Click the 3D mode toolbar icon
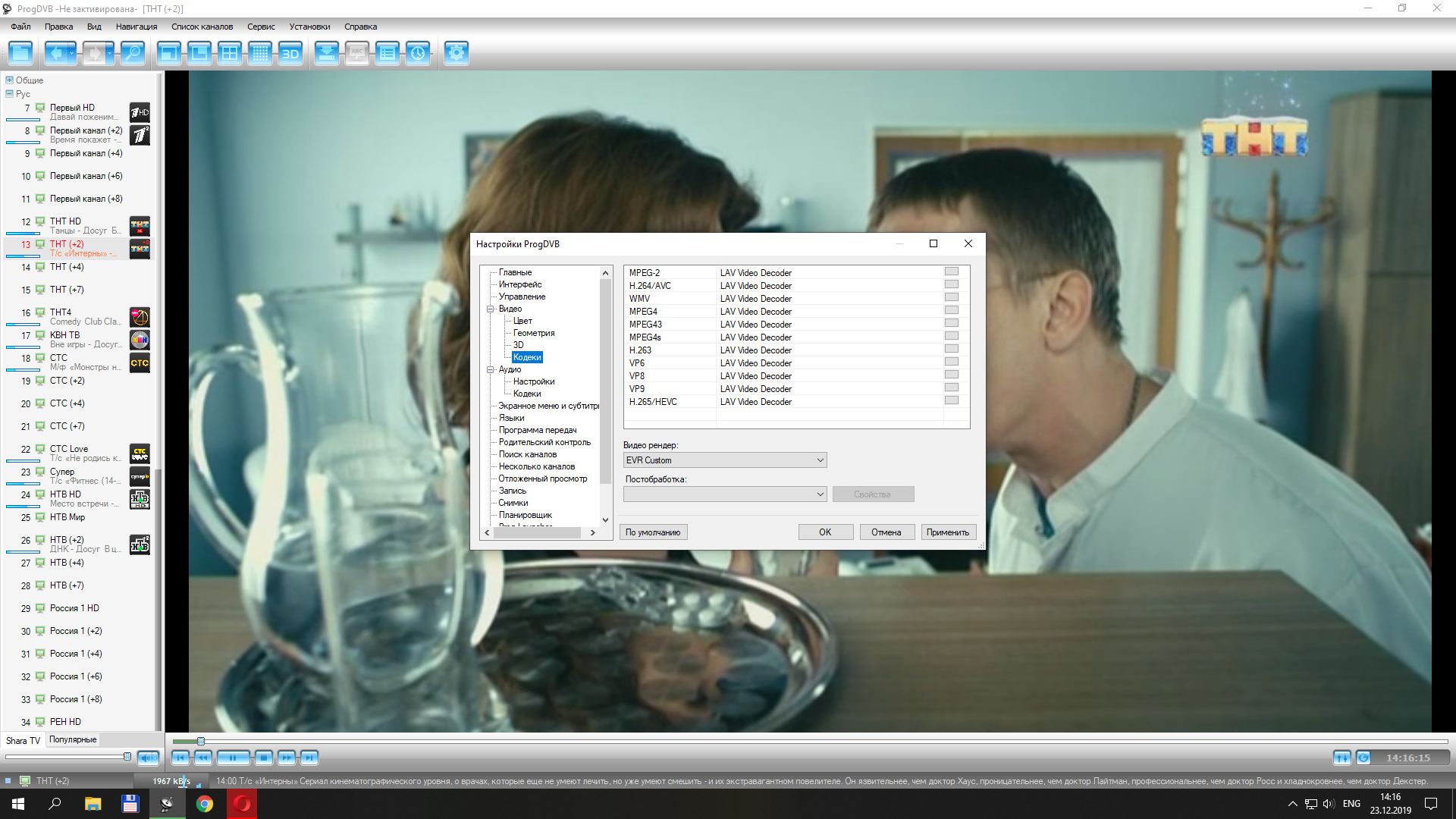The width and height of the screenshot is (1456, 819). tap(290, 53)
